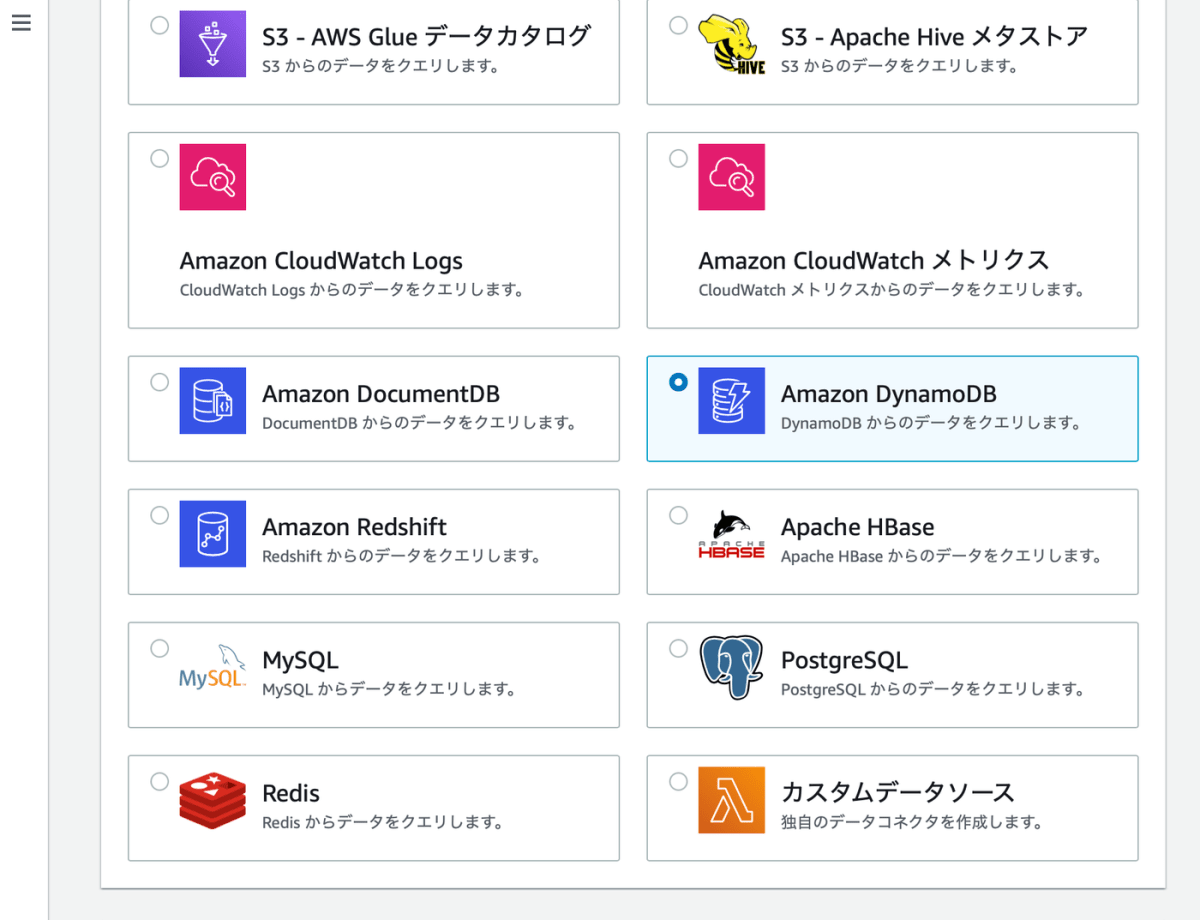1200x920 pixels.
Task: Click 'DocumentDB からのデータをクエリします。' description
Action: pos(419,423)
